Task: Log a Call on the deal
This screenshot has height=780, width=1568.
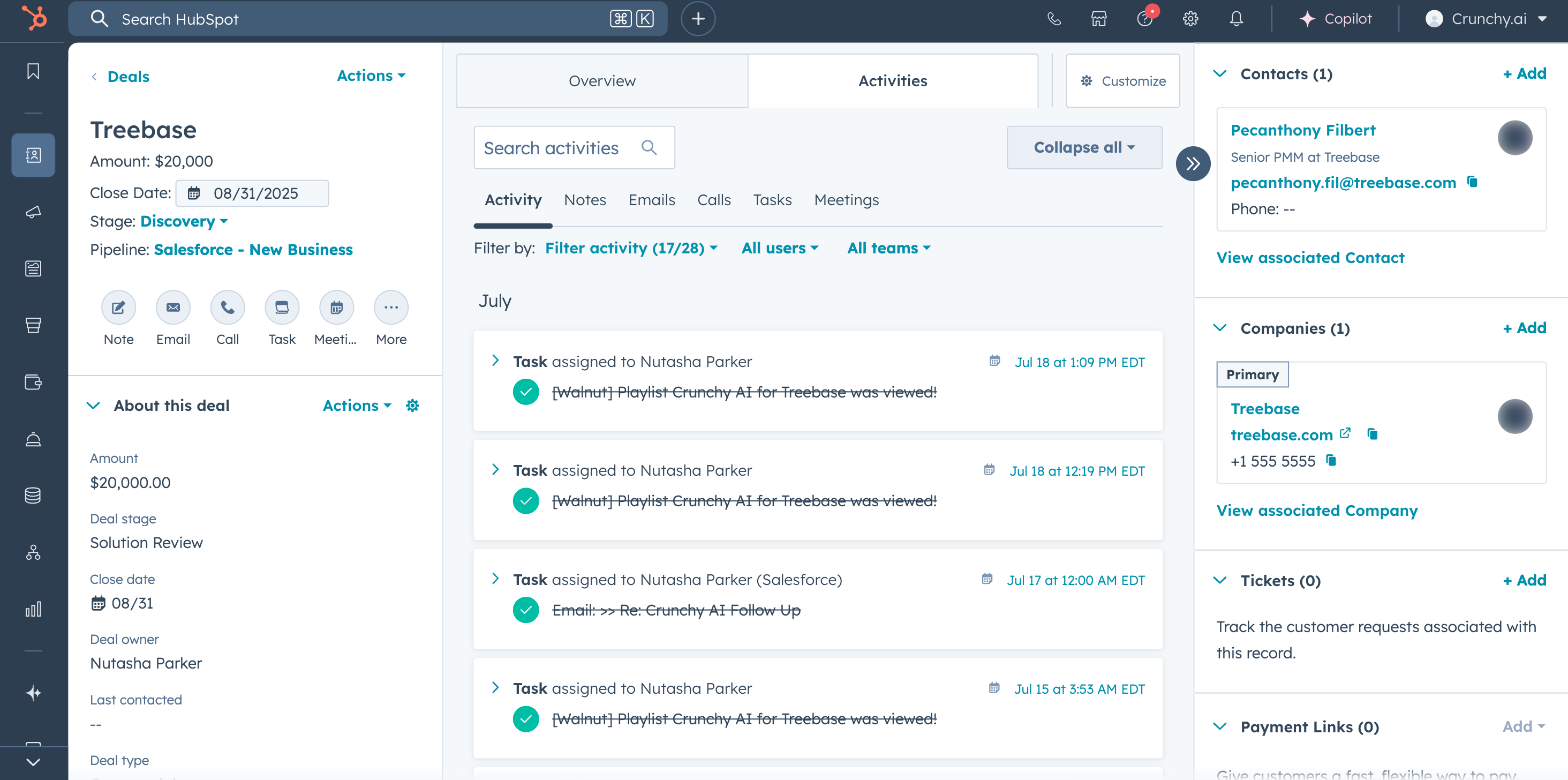Action: (228, 307)
